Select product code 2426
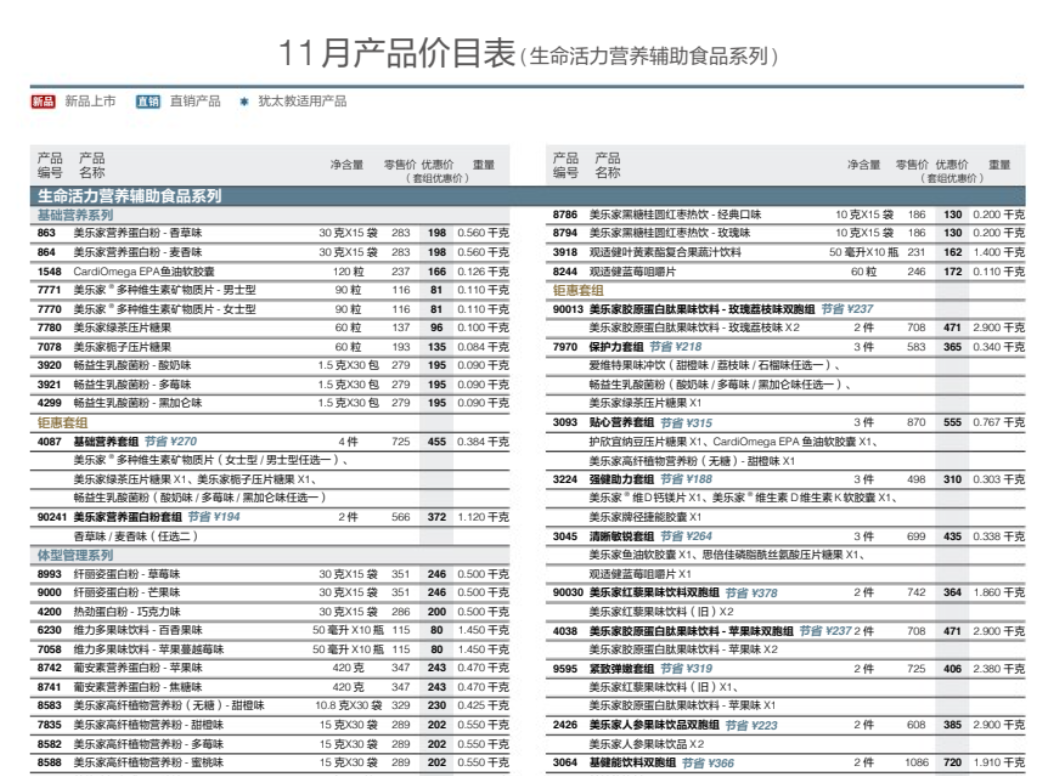The height and width of the screenshot is (776, 1054). [x=565, y=725]
